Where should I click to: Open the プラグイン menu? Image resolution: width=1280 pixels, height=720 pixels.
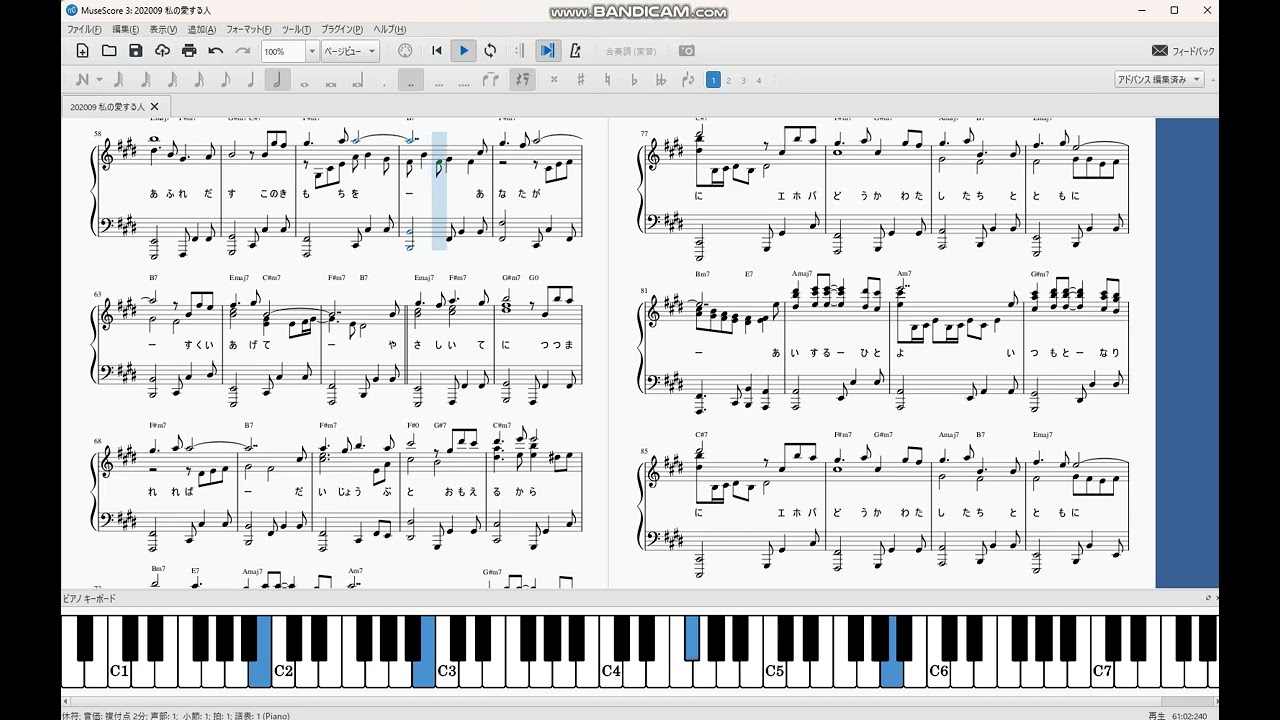(x=342, y=30)
